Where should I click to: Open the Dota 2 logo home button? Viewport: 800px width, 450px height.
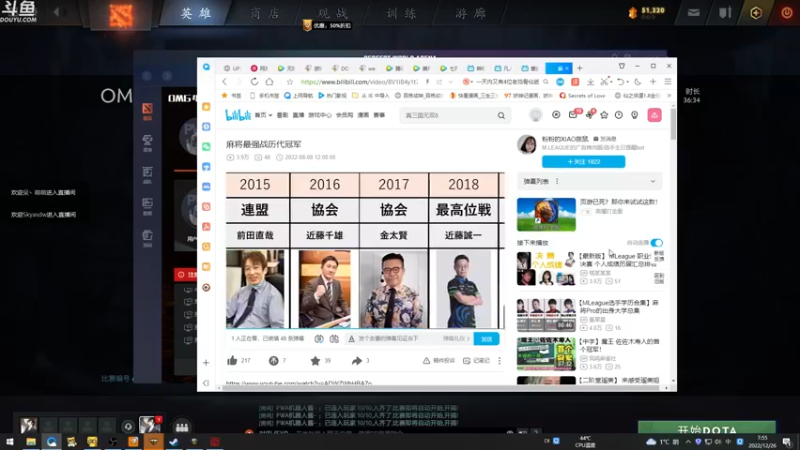121,15
